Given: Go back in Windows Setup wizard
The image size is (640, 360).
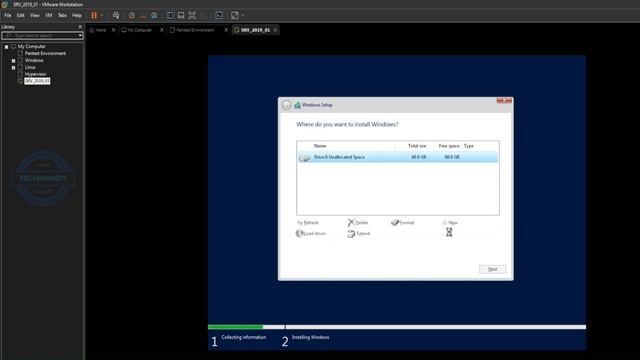Looking at the screenshot, I should (x=286, y=105).
